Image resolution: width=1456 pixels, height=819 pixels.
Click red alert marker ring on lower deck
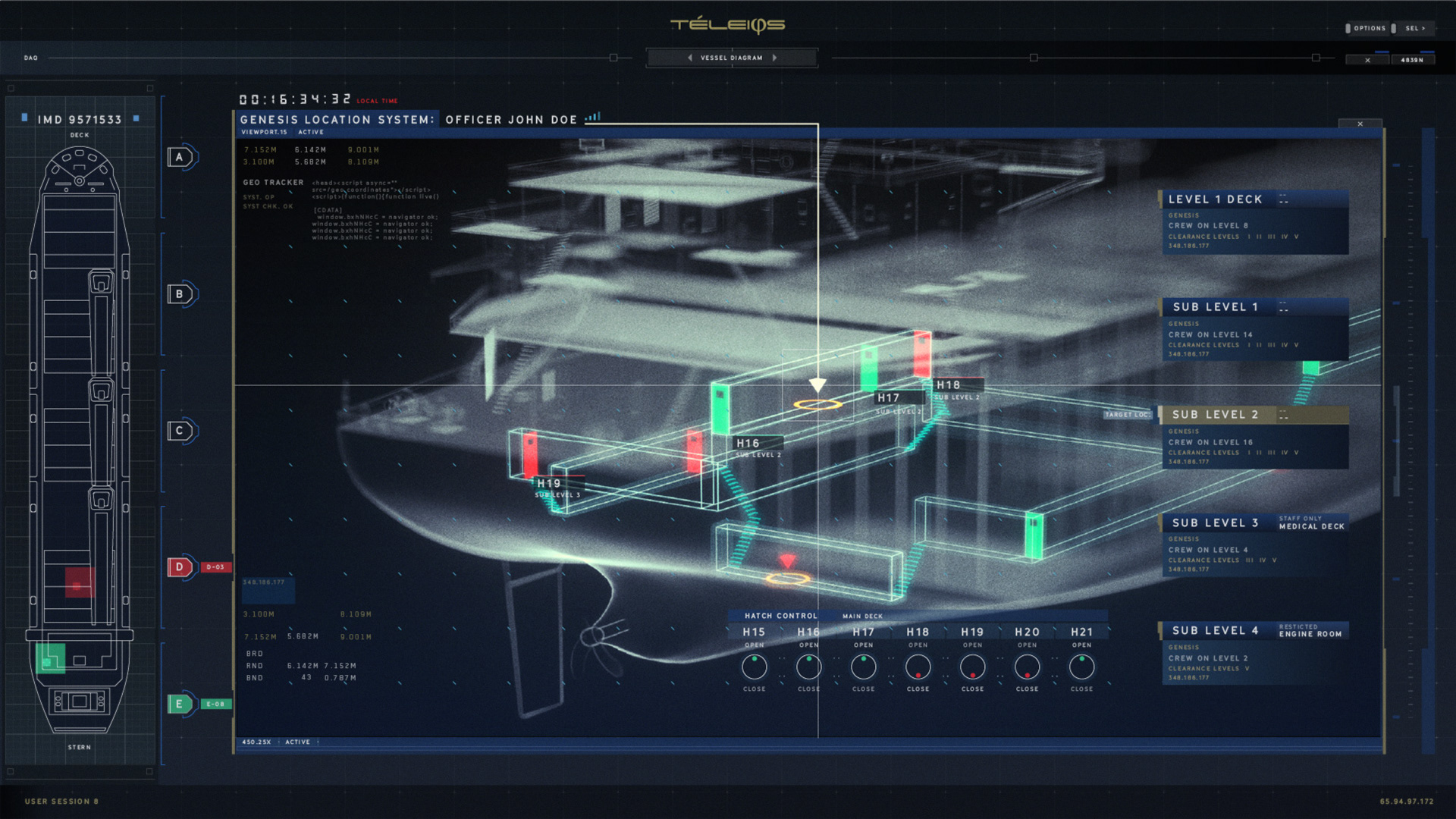787,579
